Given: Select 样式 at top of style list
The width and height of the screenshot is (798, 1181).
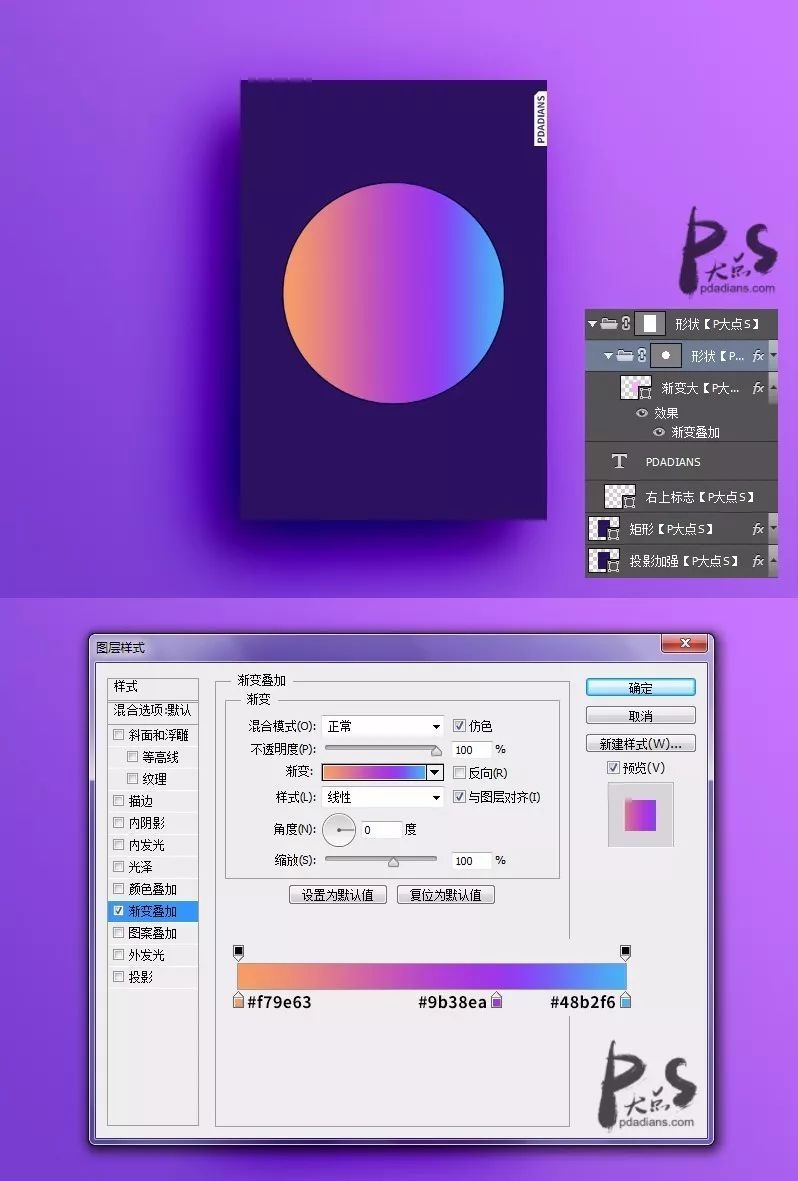Looking at the screenshot, I should coord(153,688).
